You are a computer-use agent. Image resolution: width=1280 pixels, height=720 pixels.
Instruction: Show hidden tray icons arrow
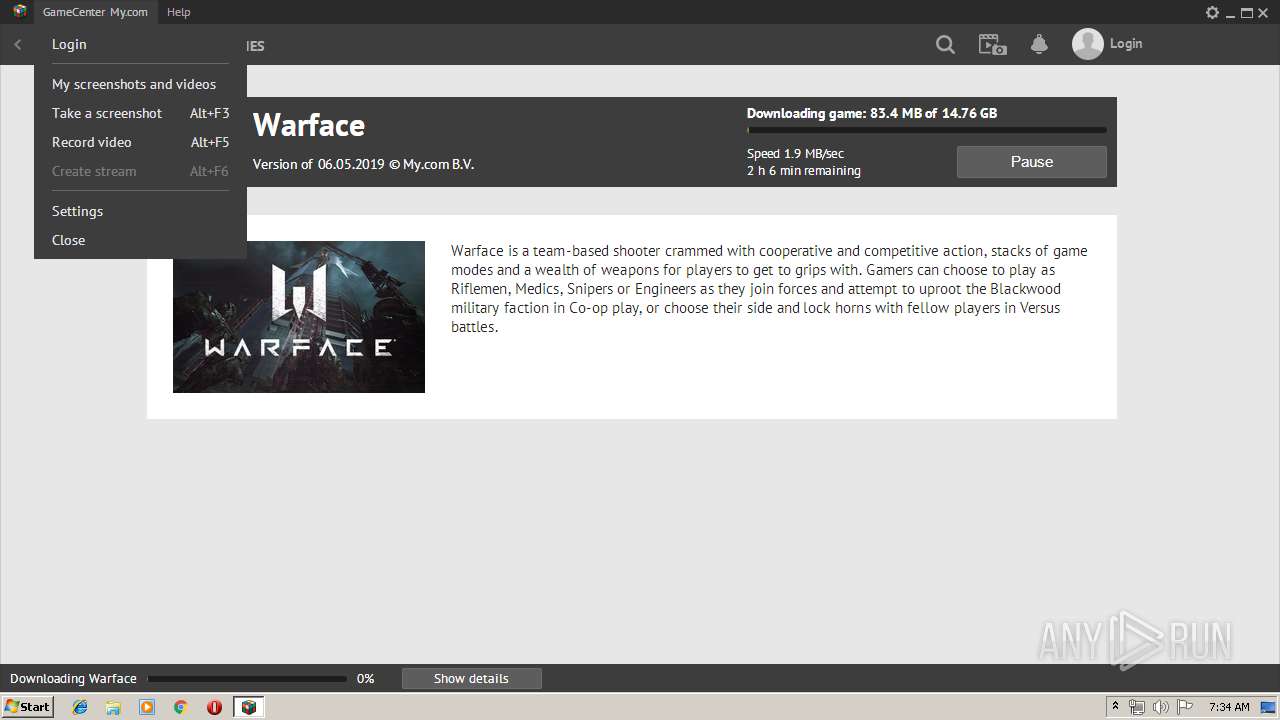[1115, 706]
